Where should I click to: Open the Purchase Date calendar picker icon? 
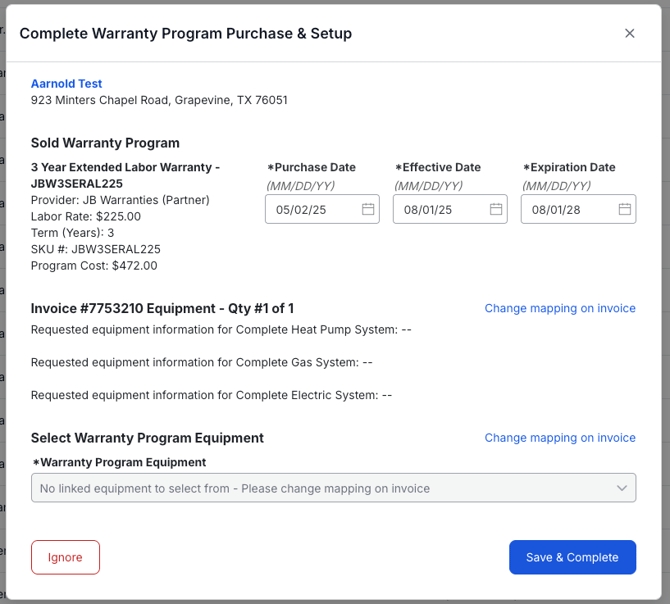pos(368,209)
